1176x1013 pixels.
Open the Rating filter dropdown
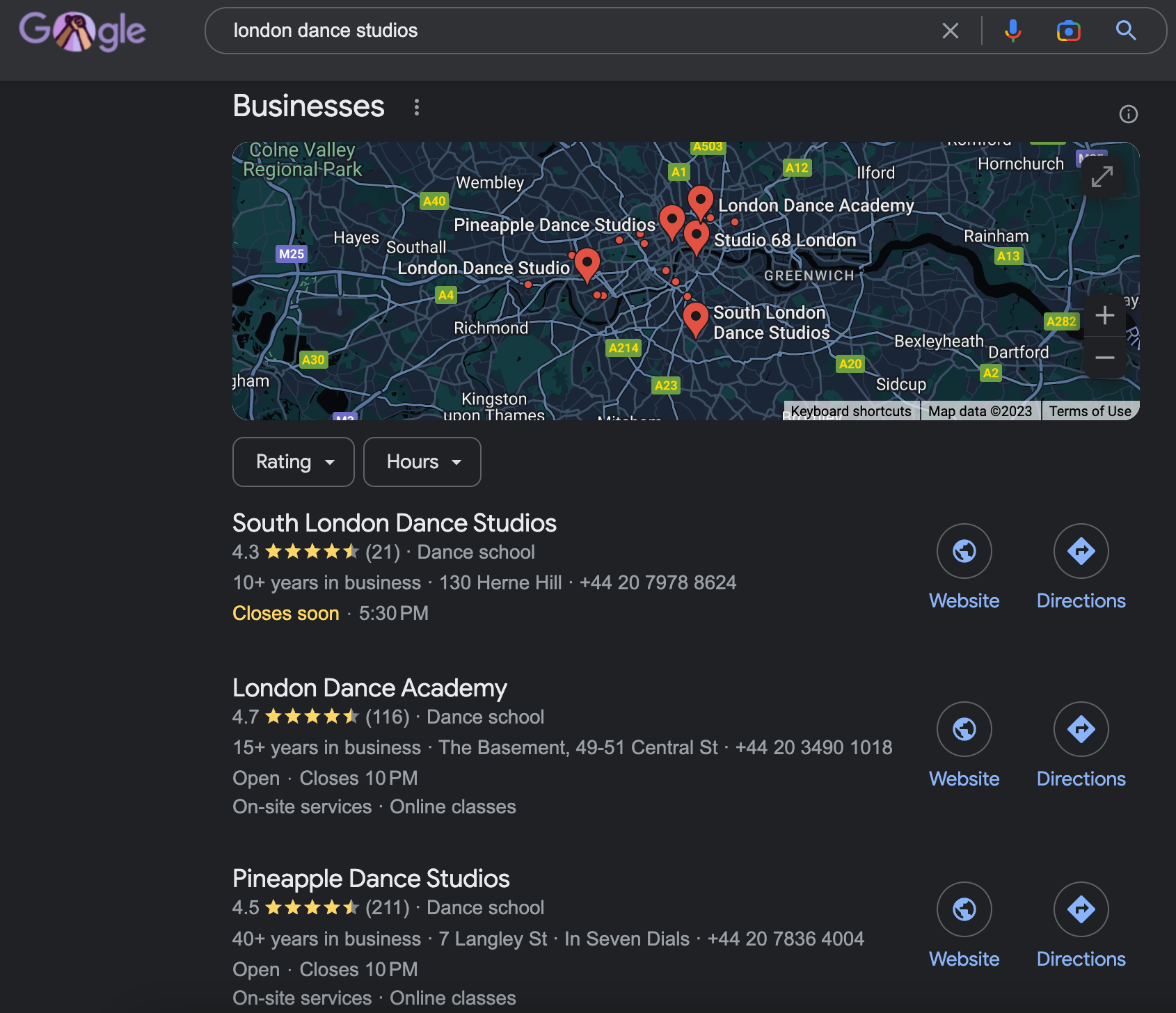(x=294, y=462)
